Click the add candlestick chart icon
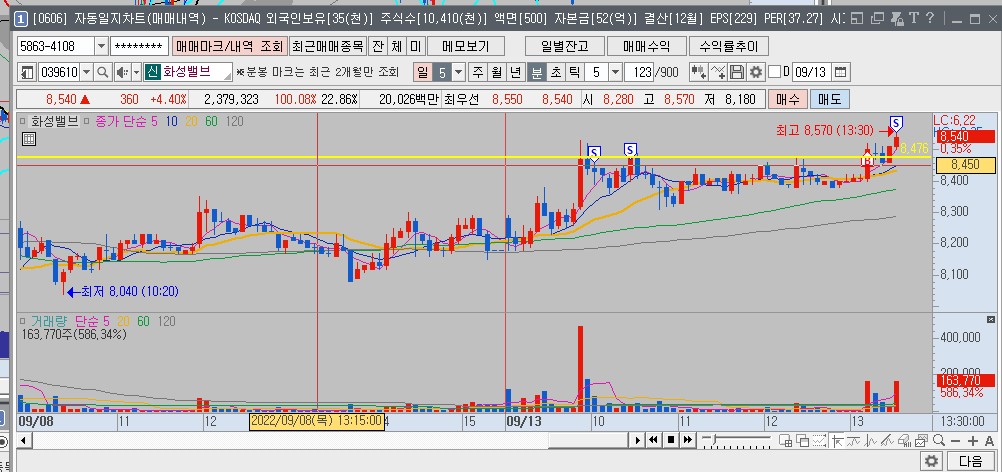 coord(699,72)
